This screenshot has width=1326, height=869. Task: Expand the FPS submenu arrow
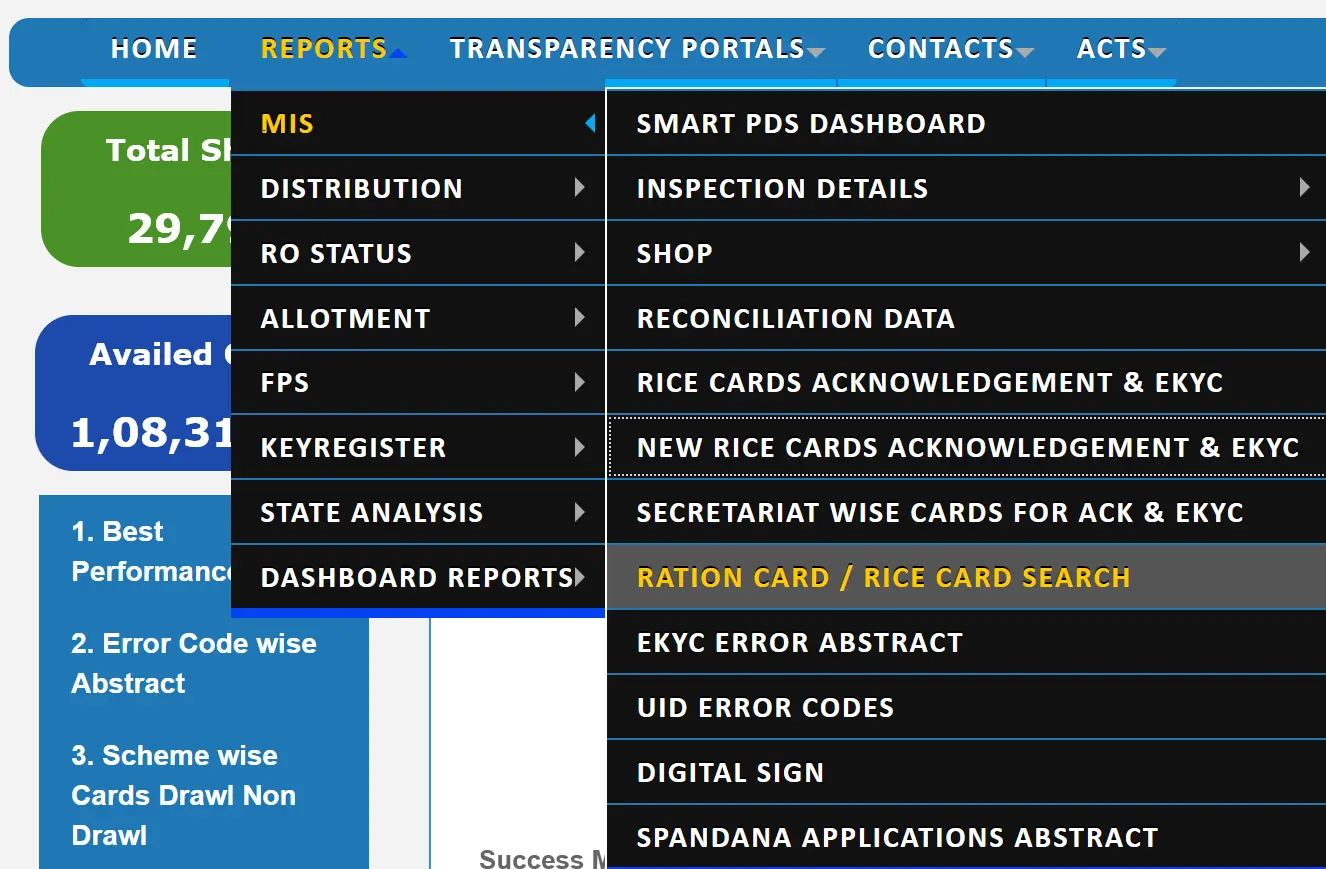click(580, 382)
